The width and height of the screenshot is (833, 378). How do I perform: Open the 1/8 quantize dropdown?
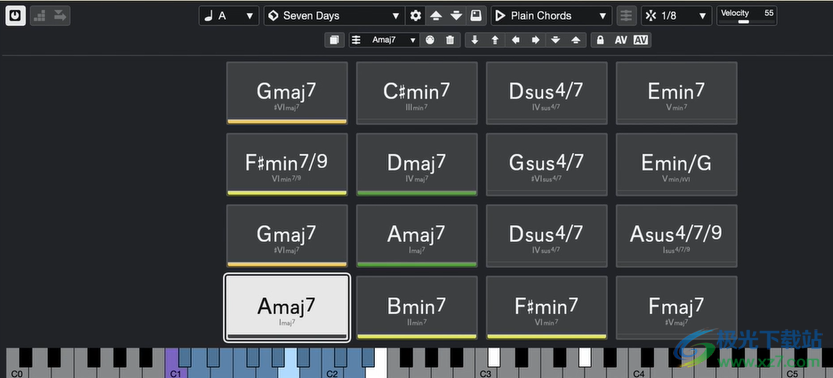(x=676, y=16)
